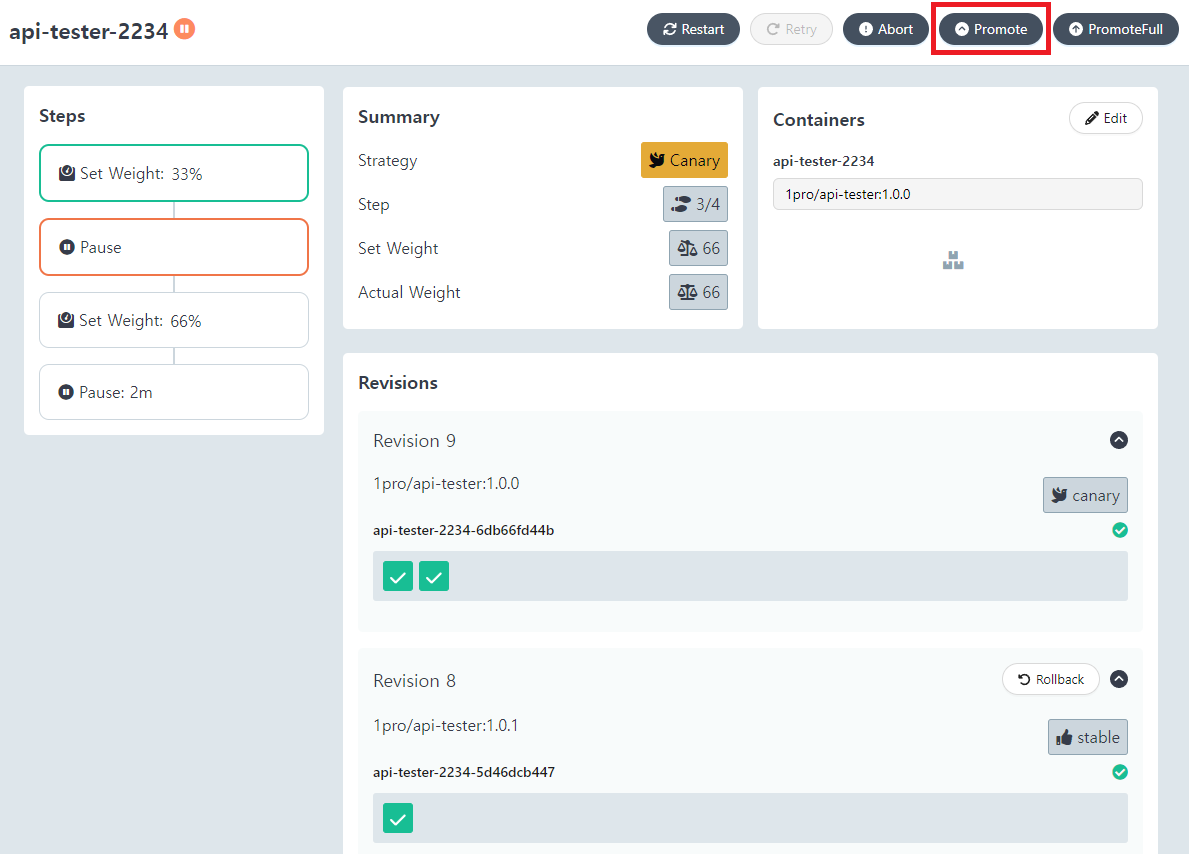Click Revision 9 image text 1pro/api-tester:1.0.0
Viewport: 1189px width, 854px height.
[x=446, y=484]
